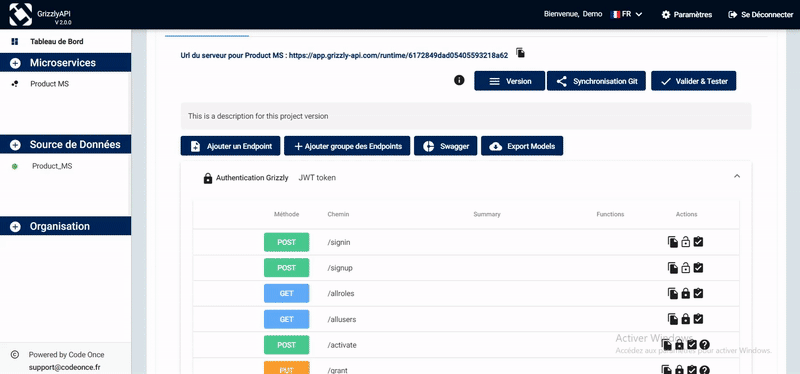This screenshot has width=800, height=374.
Task: Open Tableau de Bord
Action: click(x=57, y=42)
